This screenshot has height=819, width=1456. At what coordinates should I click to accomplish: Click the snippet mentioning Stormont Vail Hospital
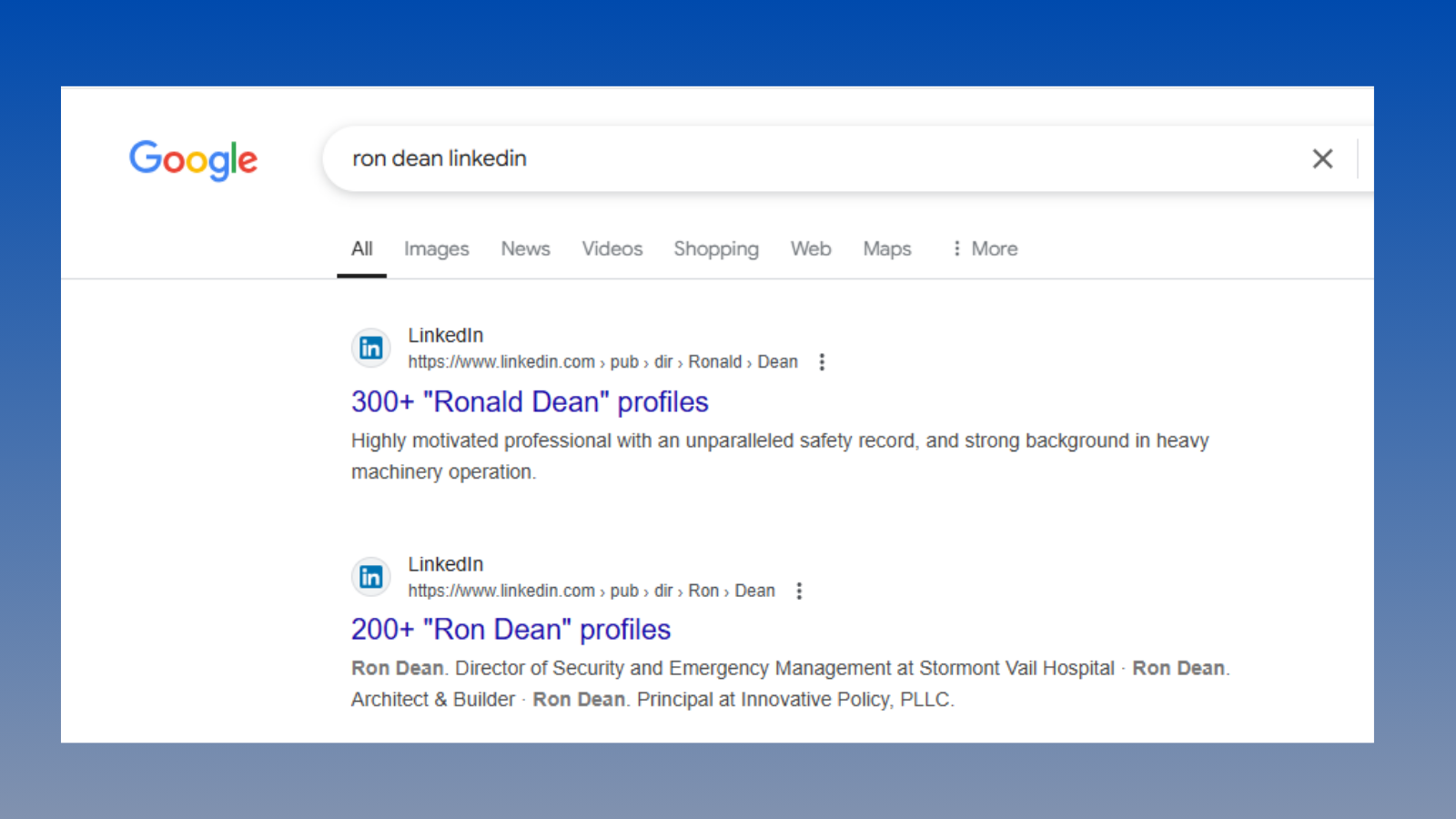pyautogui.click(x=790, y=683)
